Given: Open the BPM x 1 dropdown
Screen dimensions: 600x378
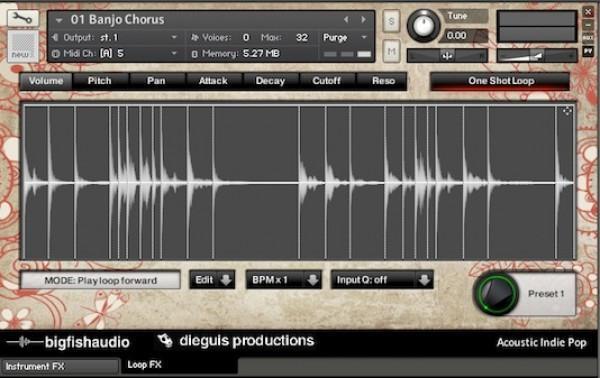Looking at the screenshot, I should coord(284,280).
